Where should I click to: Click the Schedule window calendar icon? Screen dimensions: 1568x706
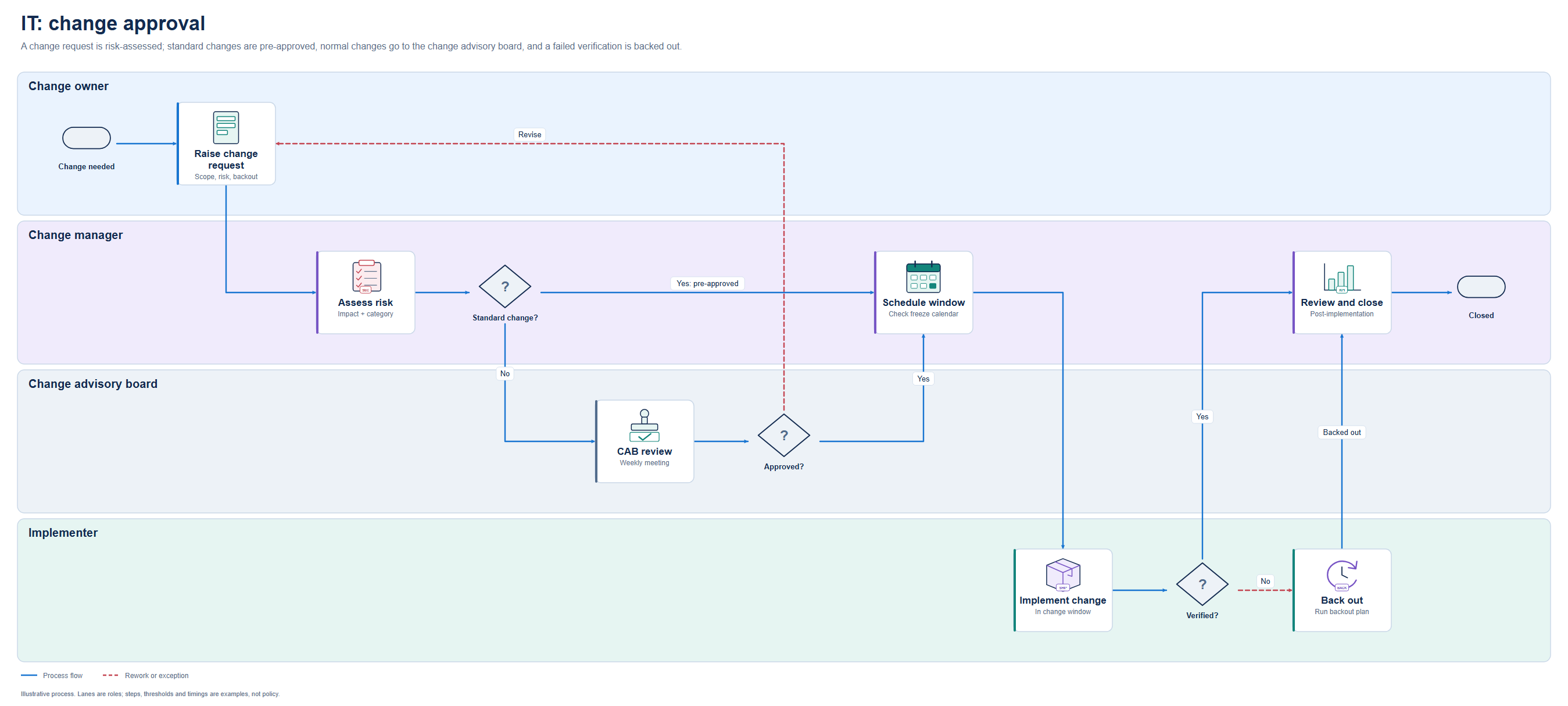click(923, 277)
